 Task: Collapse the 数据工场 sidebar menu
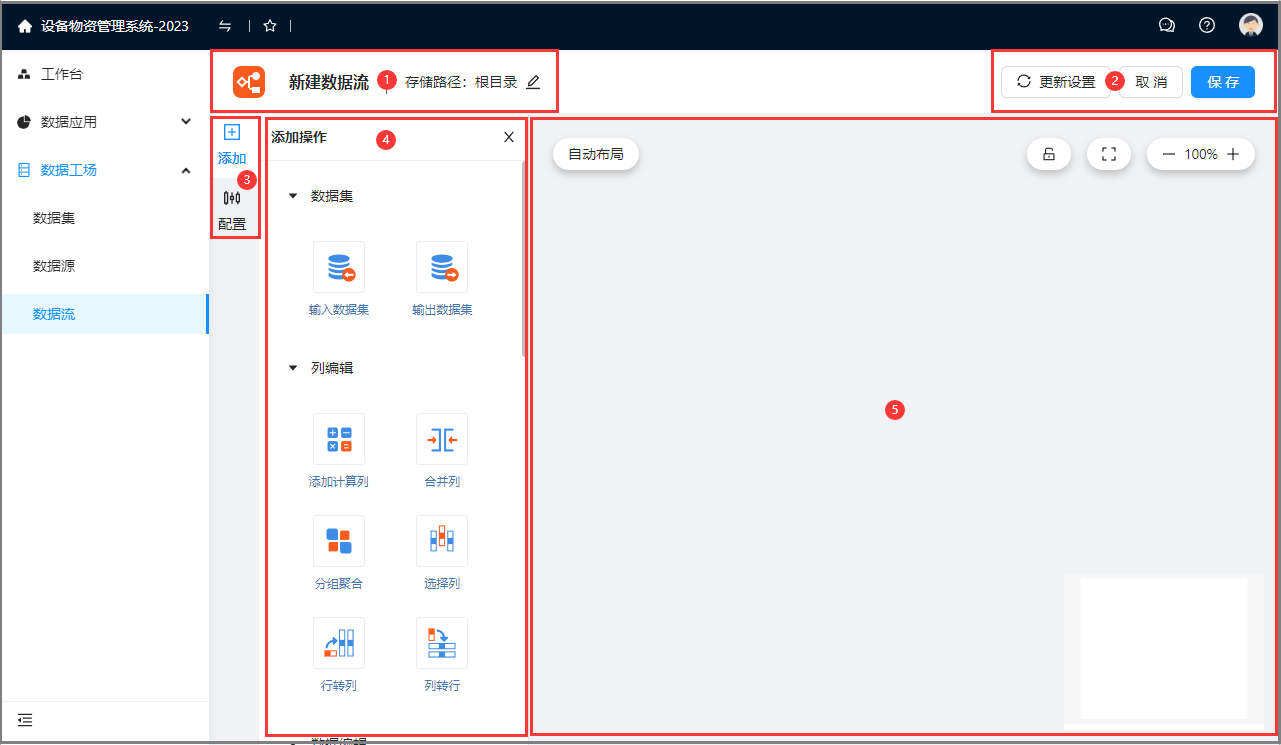tap(186, 170)
